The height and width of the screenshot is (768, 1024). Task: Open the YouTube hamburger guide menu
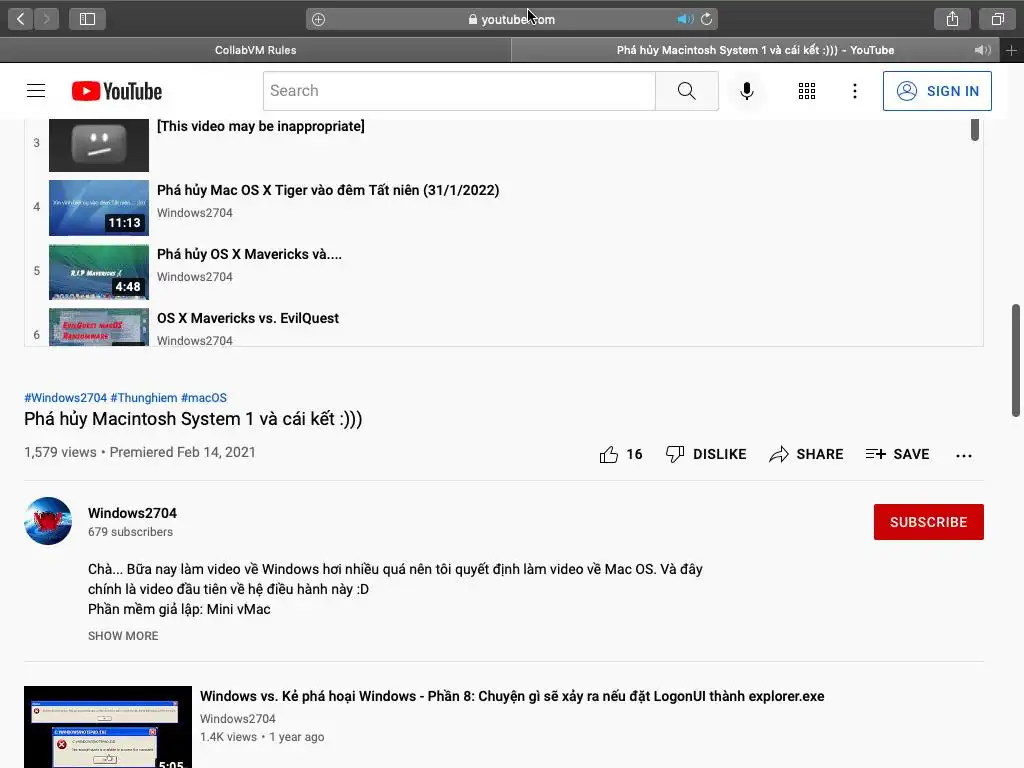36,91
